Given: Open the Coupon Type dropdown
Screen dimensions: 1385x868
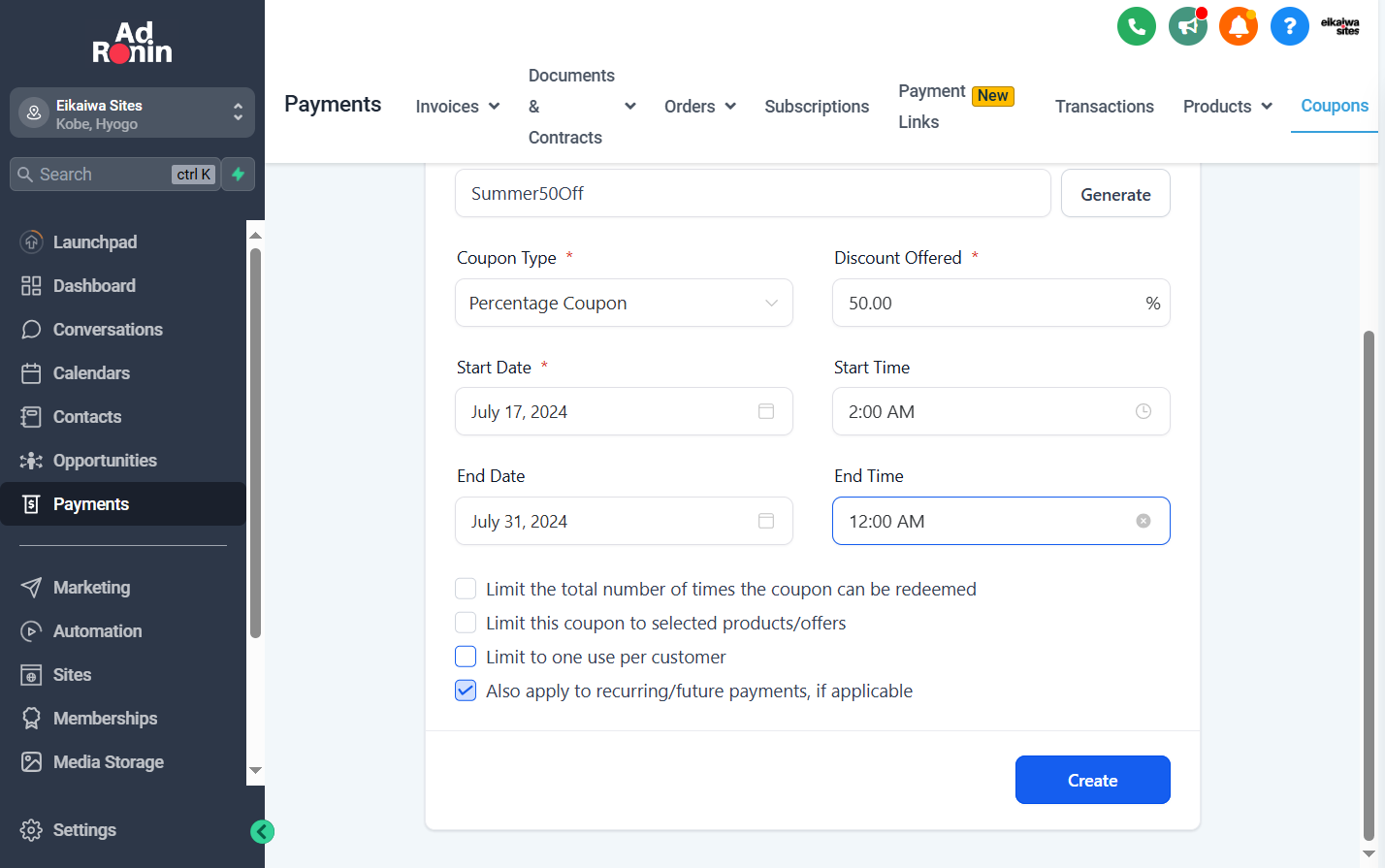Looking at the screenshot, I should [624, 303].
